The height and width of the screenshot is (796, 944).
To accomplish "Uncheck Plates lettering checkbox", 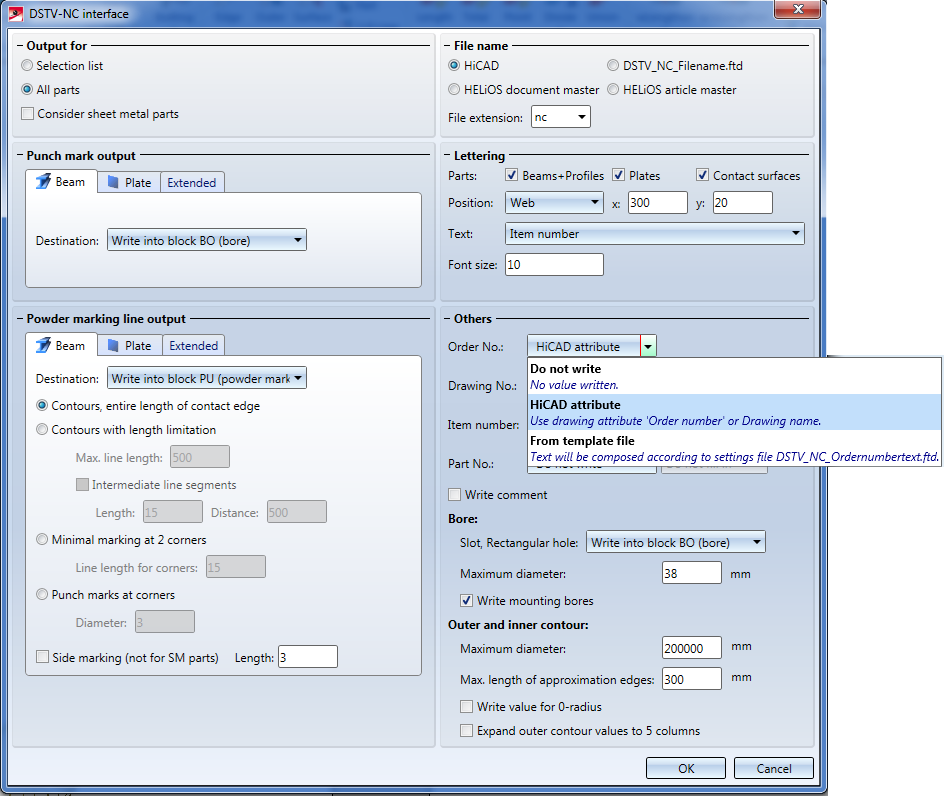I will coord(618,175).
